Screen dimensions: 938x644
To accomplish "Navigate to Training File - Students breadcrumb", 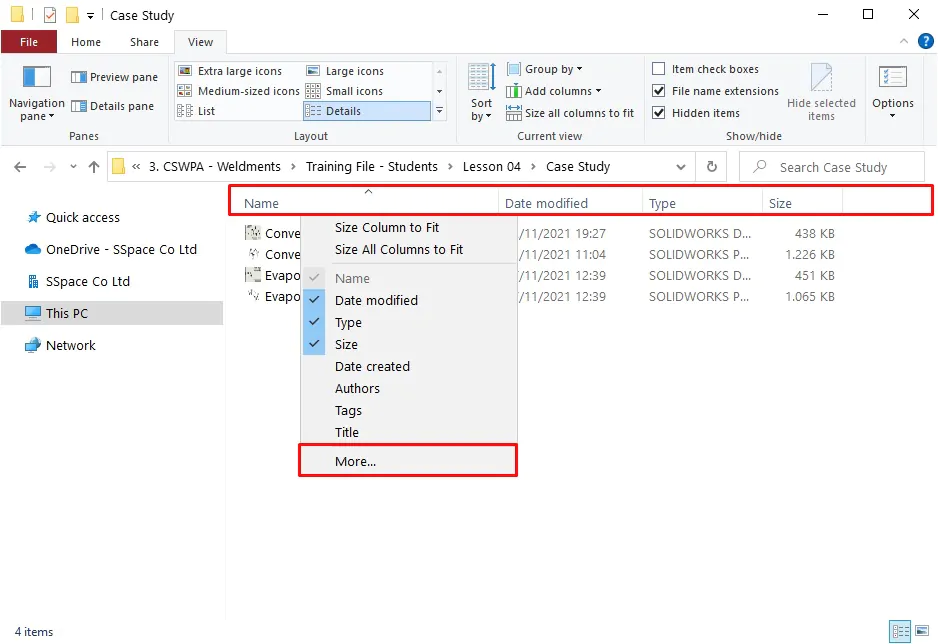I will point(371,167).
